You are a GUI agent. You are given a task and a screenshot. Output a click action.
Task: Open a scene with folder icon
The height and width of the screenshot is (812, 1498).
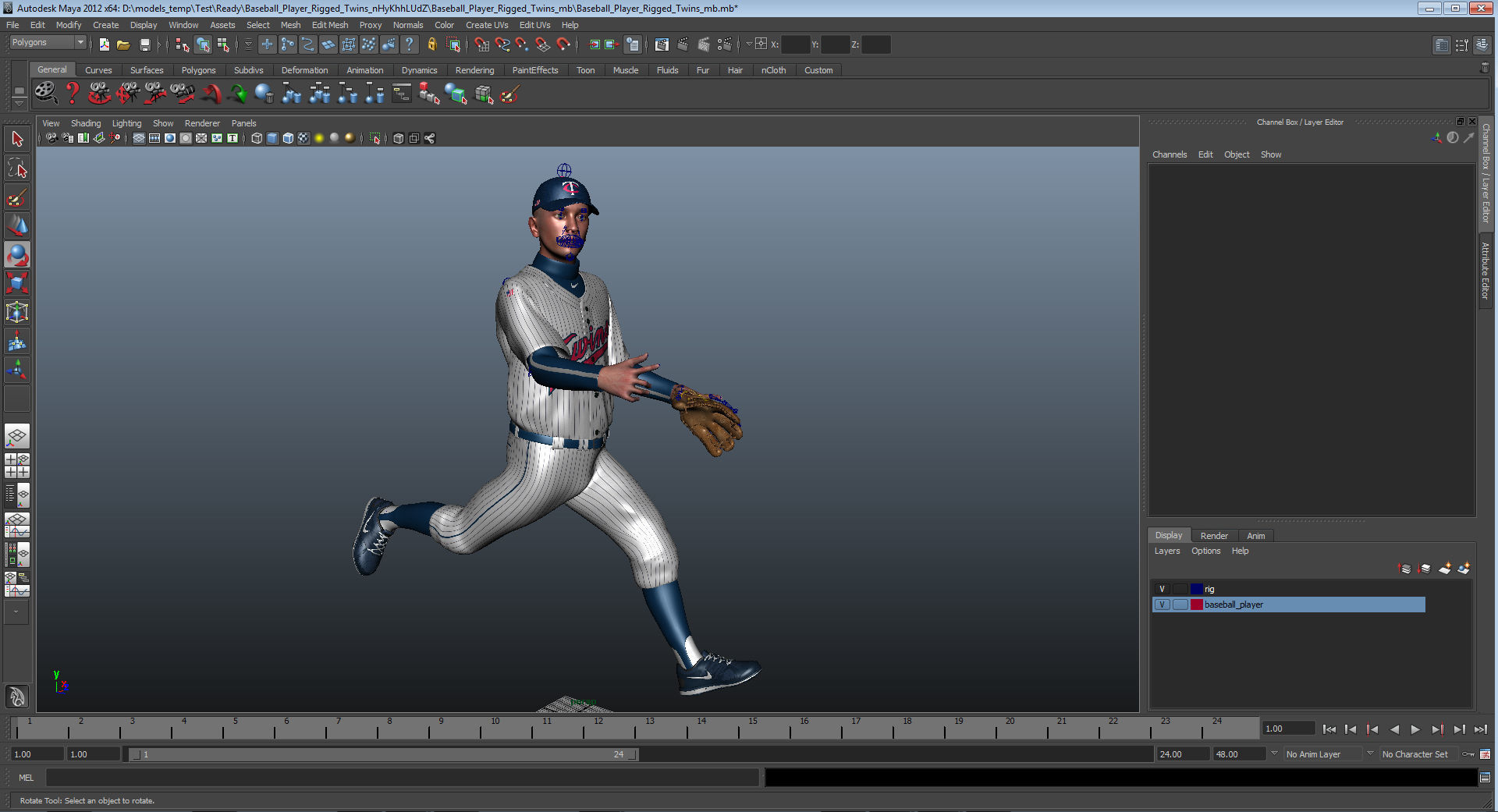tap(123, 44)
